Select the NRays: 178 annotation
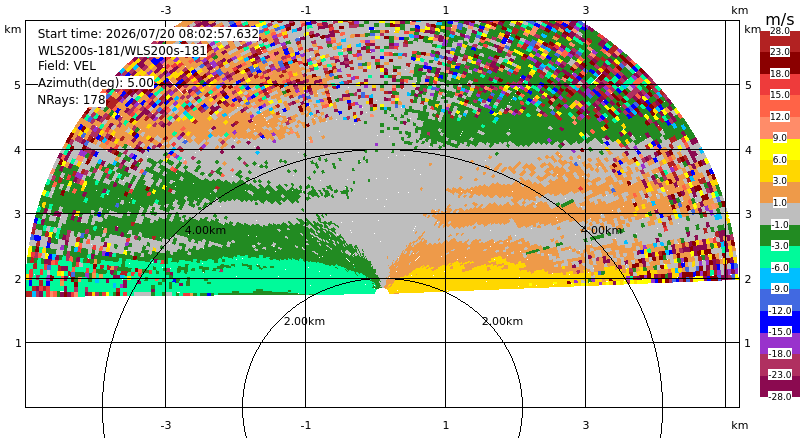This screenshot has width=800, height=438. (71, 100)
